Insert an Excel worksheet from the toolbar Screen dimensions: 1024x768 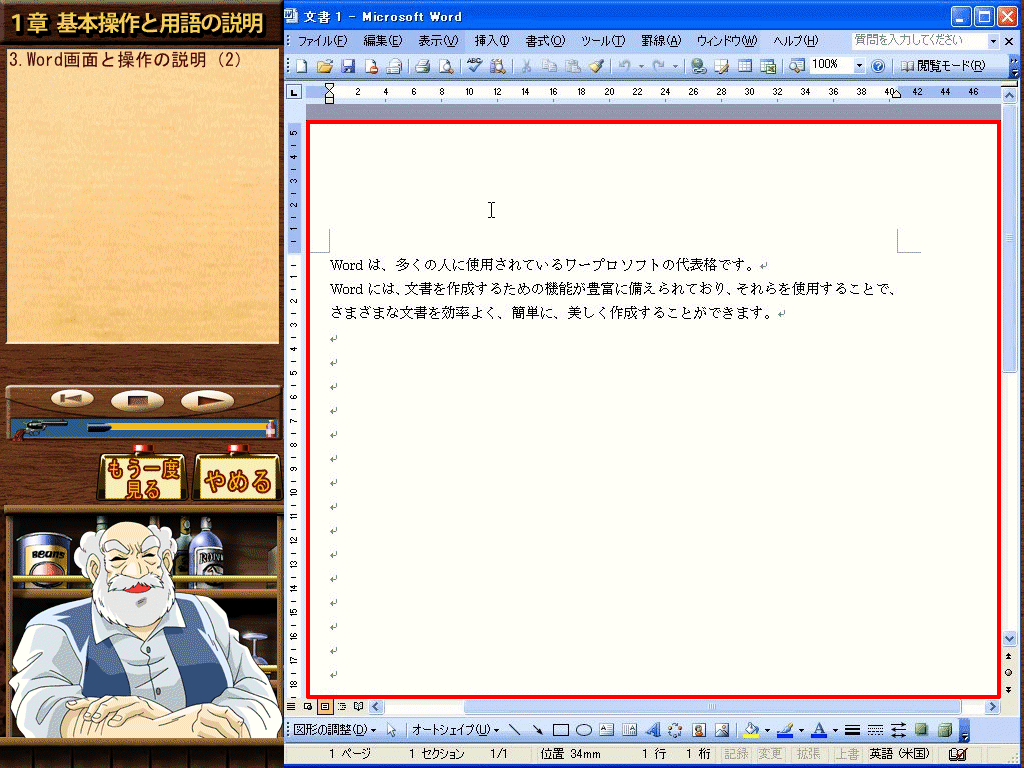(x=768, y=66)
